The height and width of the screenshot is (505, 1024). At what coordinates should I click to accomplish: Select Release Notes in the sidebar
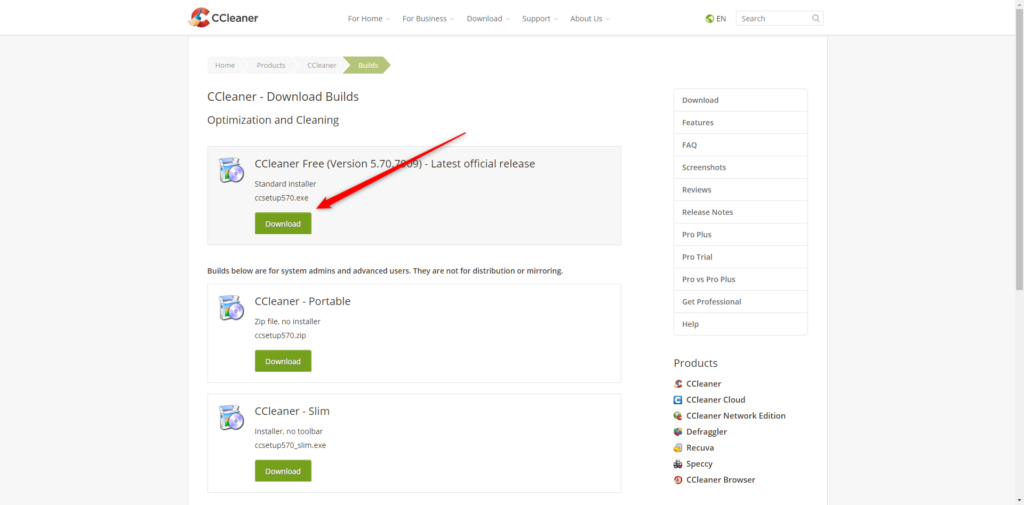(x=708, y=212)
